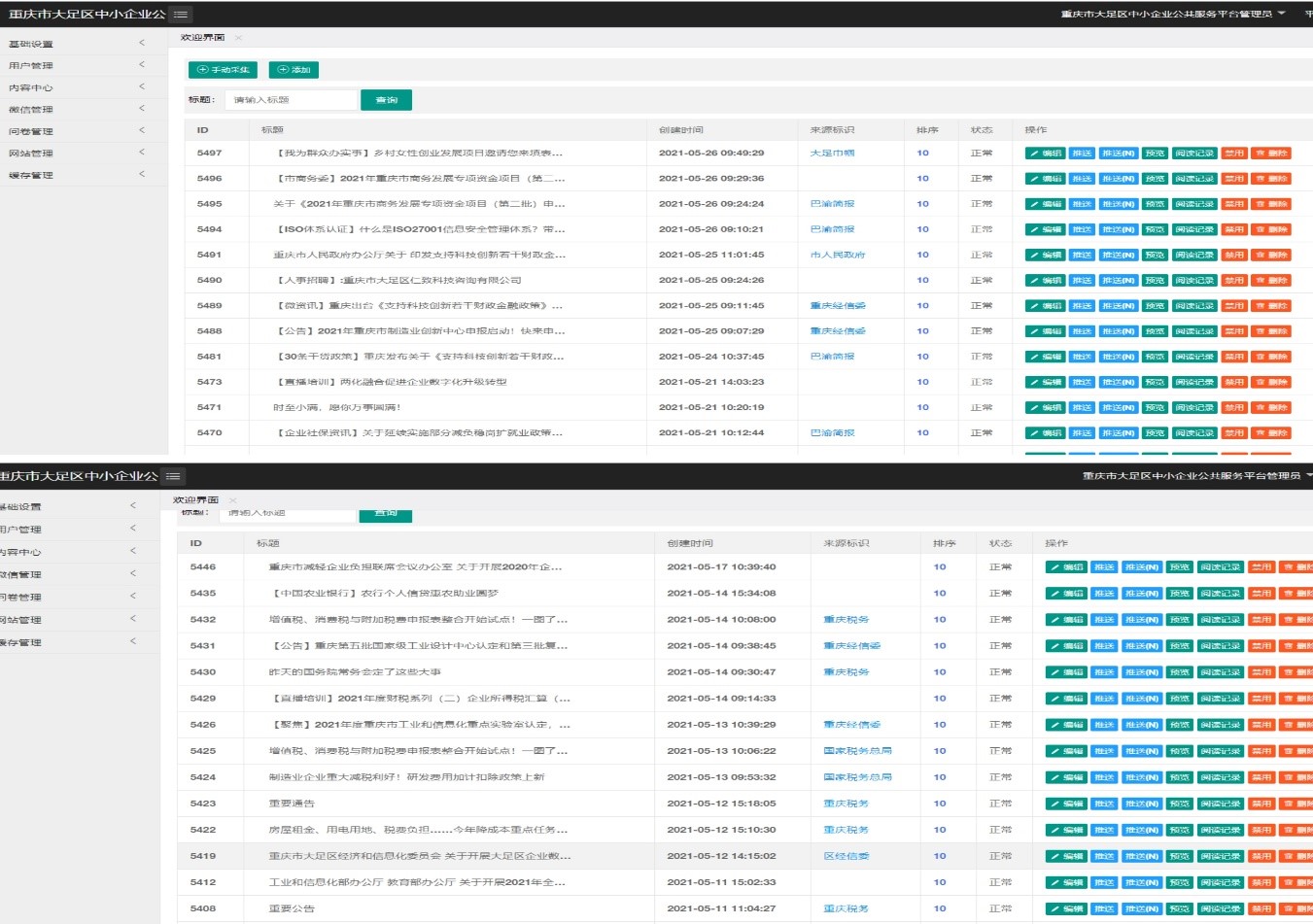Image resolution: width=1313 pixels, height=924 pixels.
Task: Click 阅读记录 button for row 5489
Action: (x=1193, y=306)
